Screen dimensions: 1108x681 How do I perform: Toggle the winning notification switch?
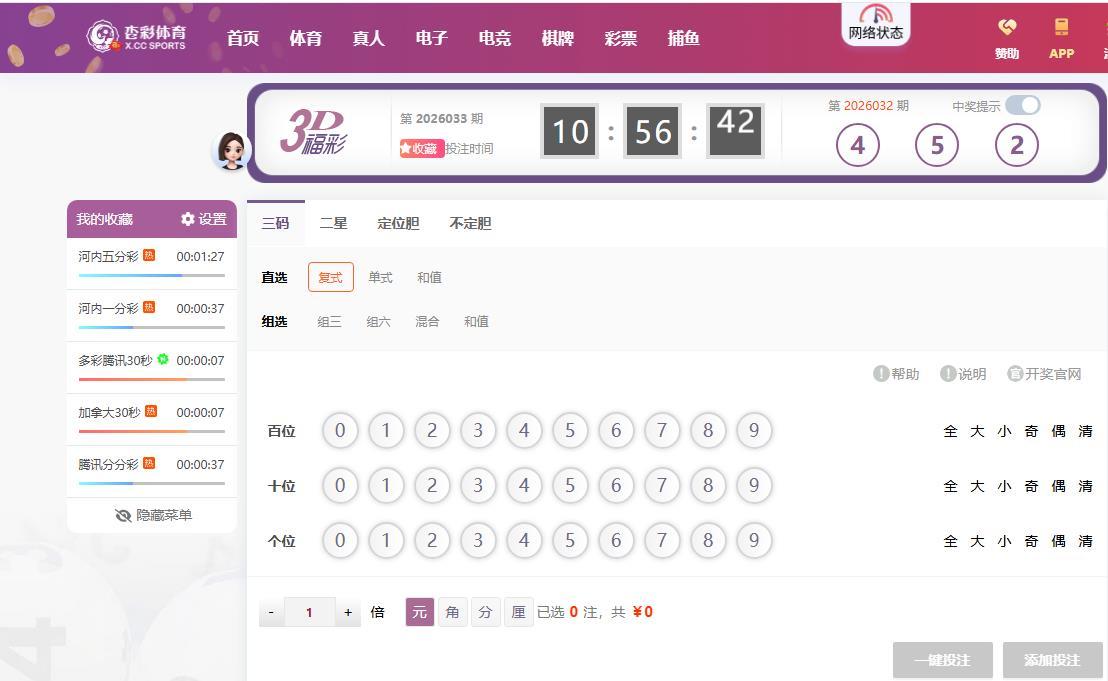click(x=1022, y=105)
